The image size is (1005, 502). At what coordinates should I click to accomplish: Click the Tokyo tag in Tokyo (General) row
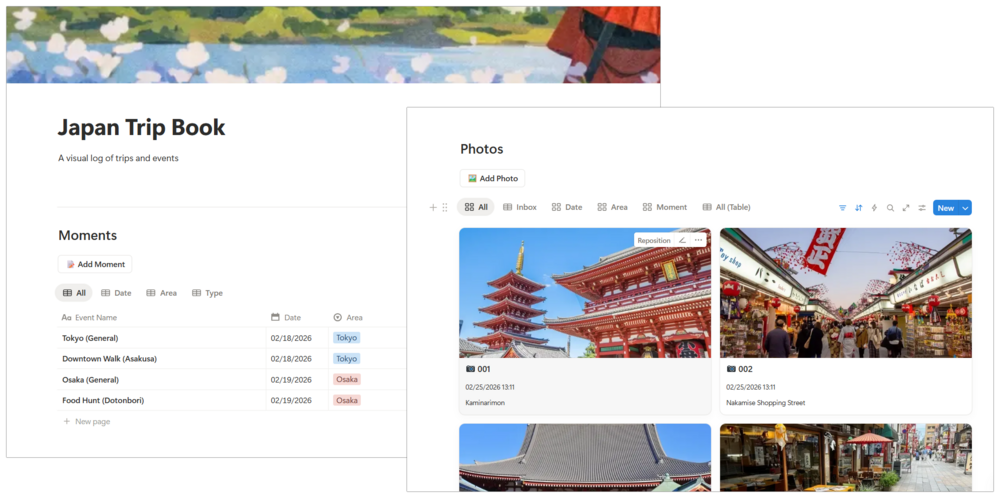pos(347,338)
